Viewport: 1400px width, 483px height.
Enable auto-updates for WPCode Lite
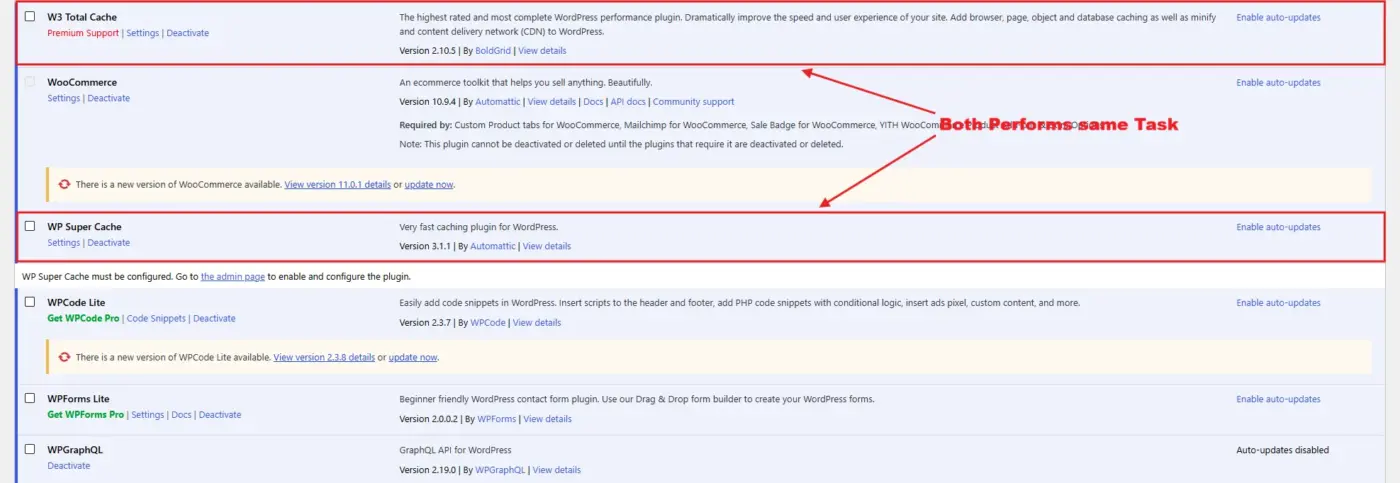pos(1278,302)
